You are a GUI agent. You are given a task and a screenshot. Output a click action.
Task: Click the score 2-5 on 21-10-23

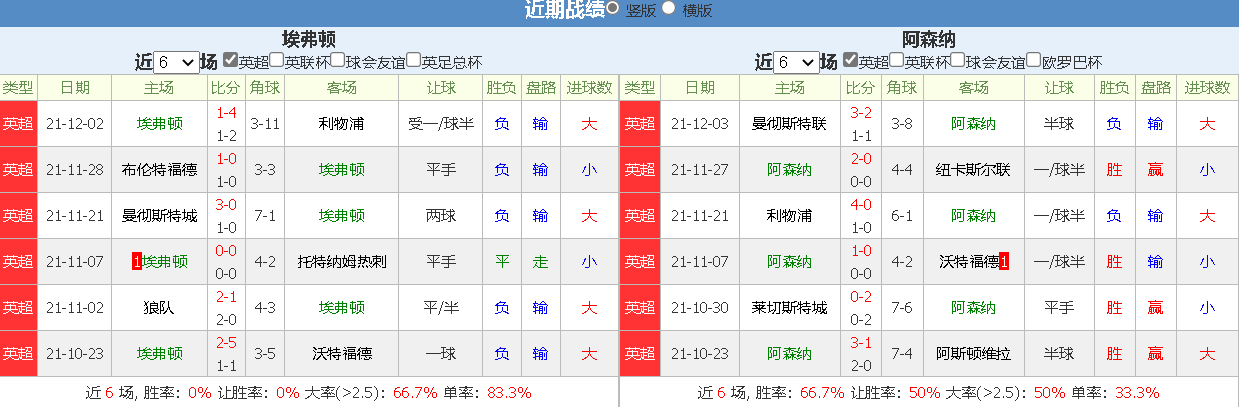(226, 342)
